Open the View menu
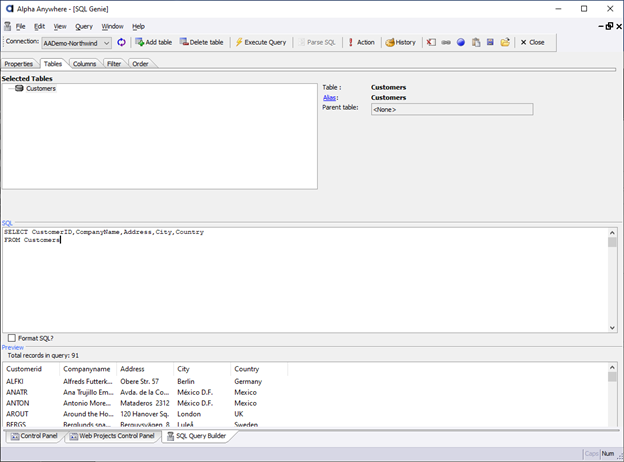Image resolution: width=624 pixels, height=462 pixels. pos(60,27)
